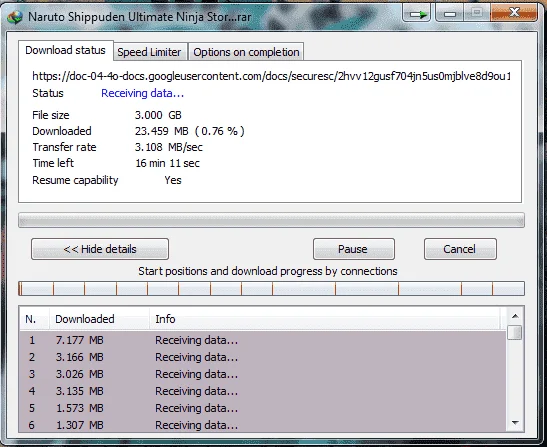Minimize the download window
This screenshot has height=447, width=547.
(x=450, y=14)
